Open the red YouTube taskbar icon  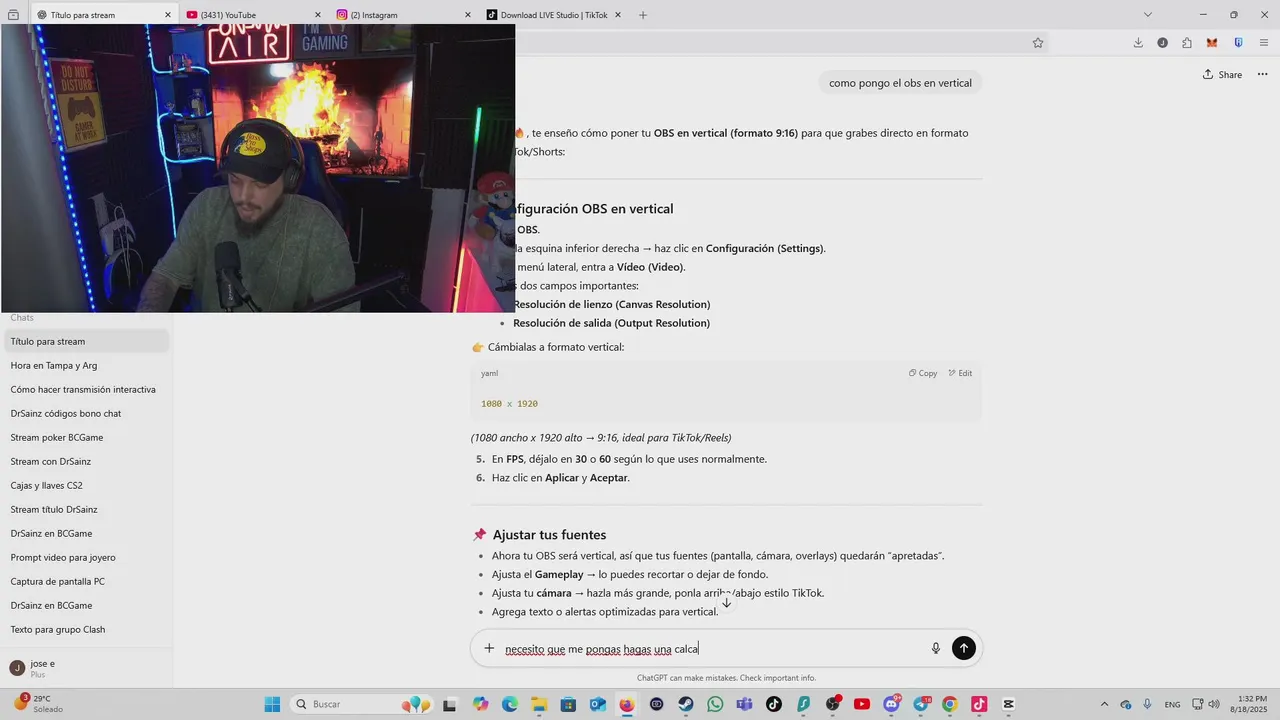[862, 704]
